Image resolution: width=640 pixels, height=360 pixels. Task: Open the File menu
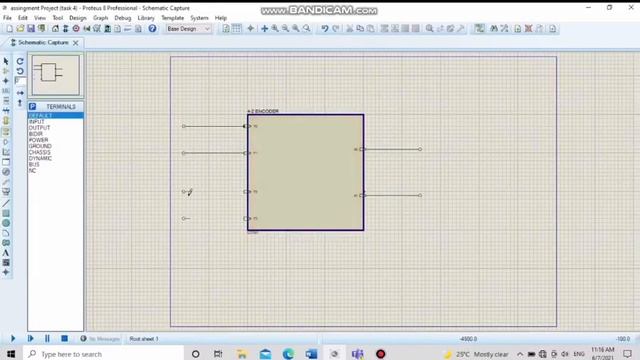7,18
